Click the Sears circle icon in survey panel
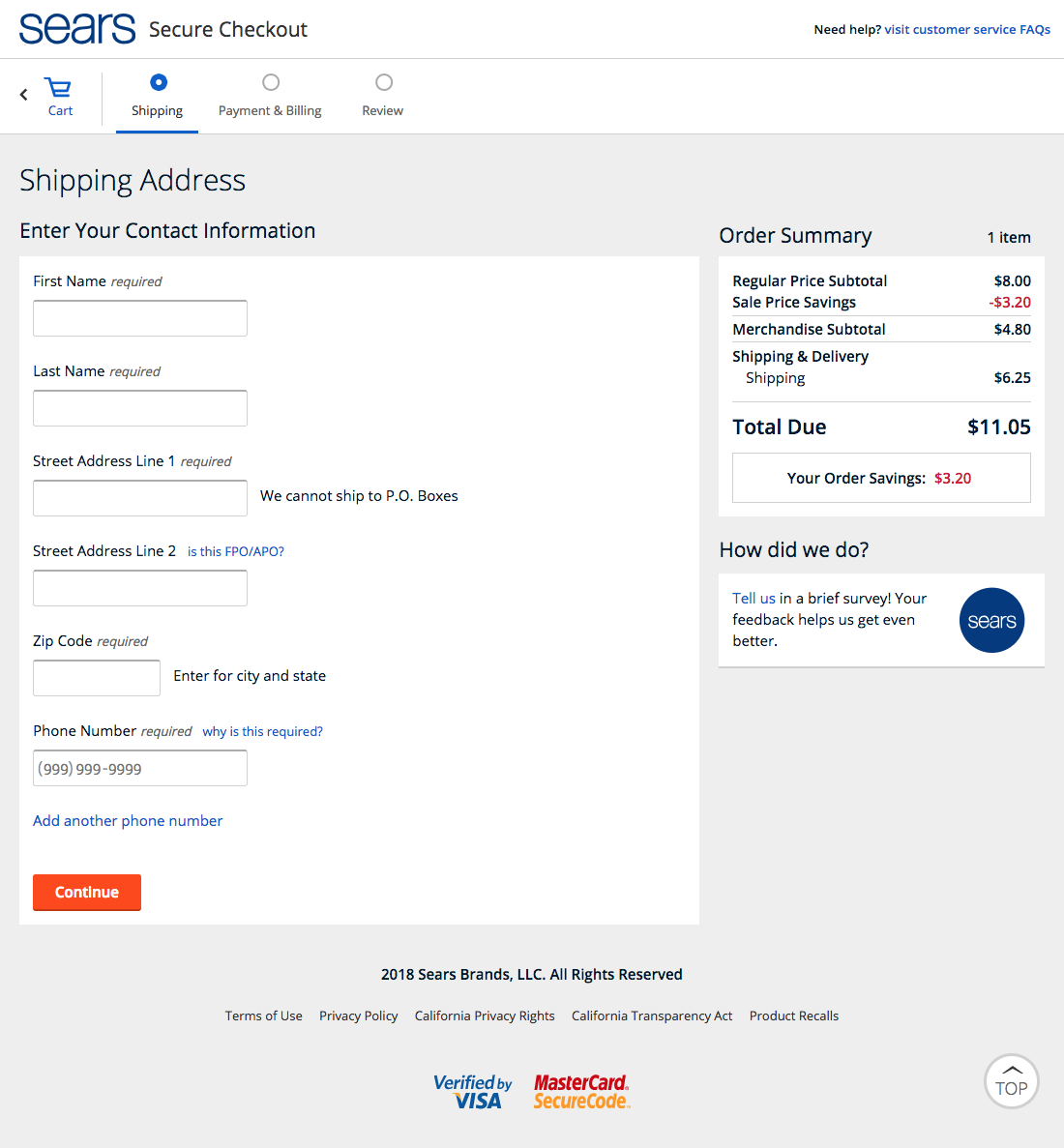This screenshot has height=1148, width=1064. pyautogui.click(x=991, y=620)
